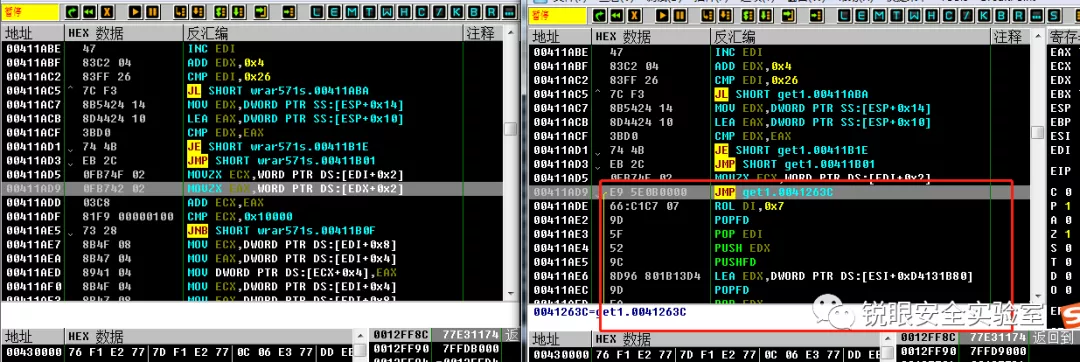Click Step into in the wrar571s window toolbar
The height and width of the screenshot is (362, 1080).
[x=180, y=12]
